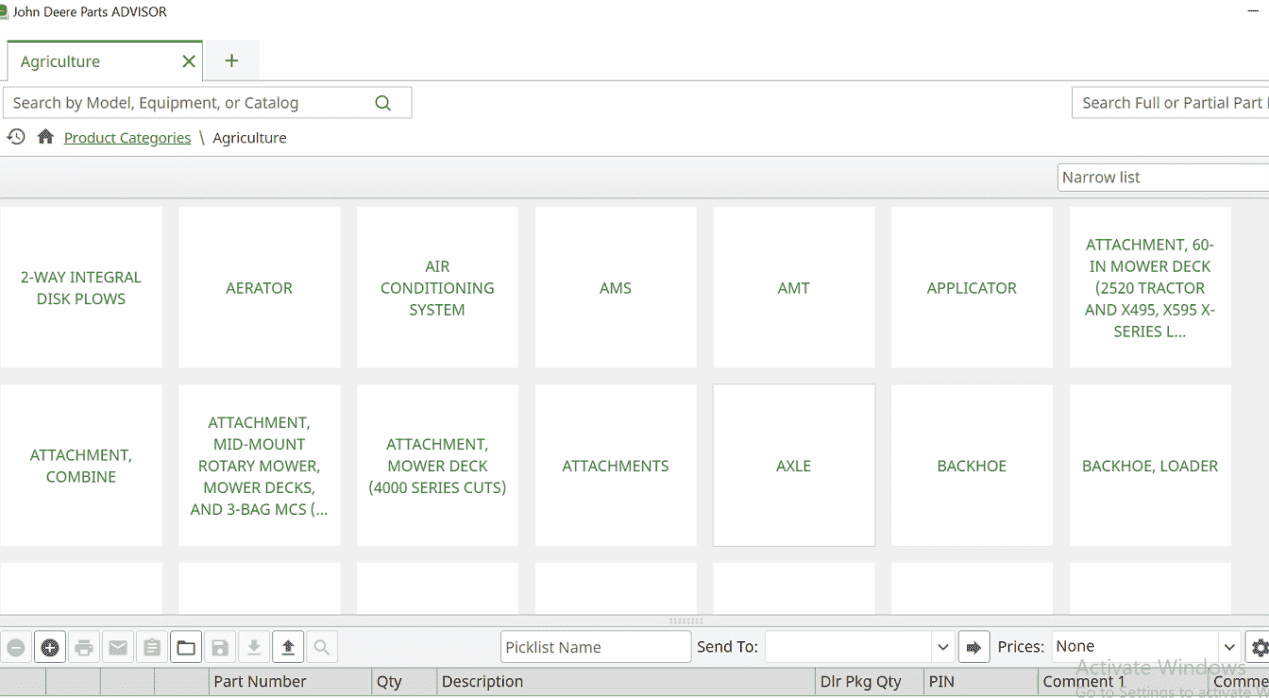Click the download arrow icon
1269x698 pixels.
click(254, 647)
